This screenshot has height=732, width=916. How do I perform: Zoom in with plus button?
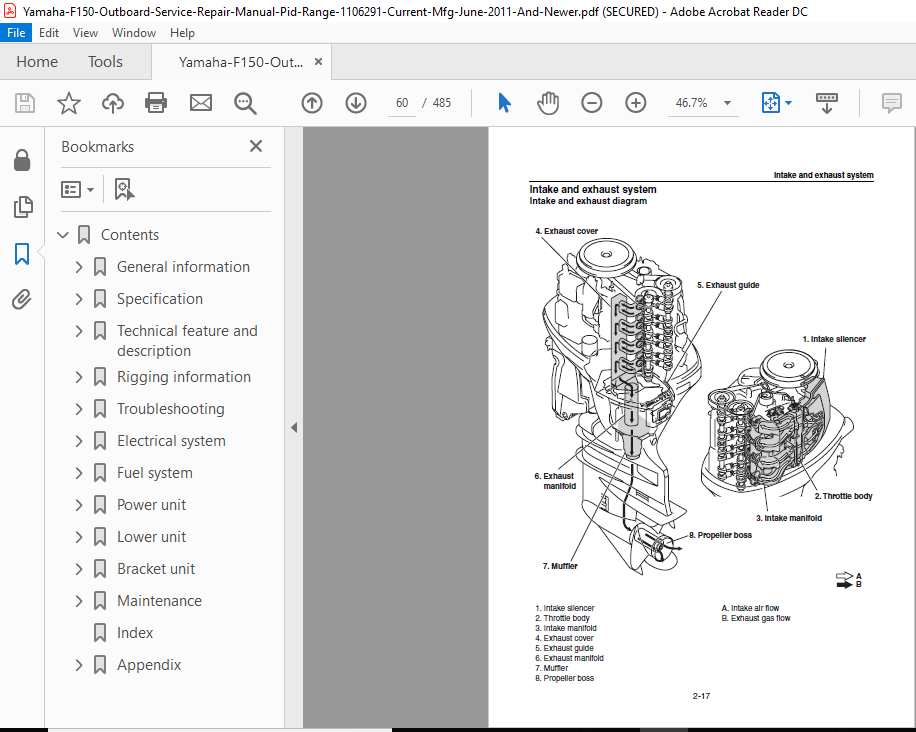(636, 103)
